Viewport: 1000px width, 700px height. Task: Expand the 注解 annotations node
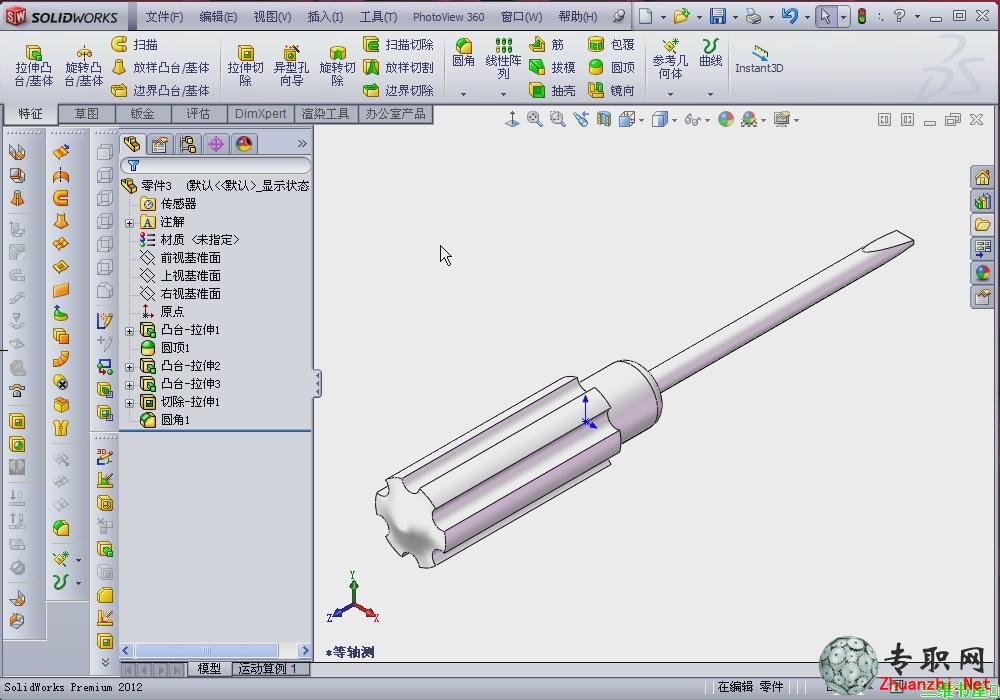coord(129,222)
